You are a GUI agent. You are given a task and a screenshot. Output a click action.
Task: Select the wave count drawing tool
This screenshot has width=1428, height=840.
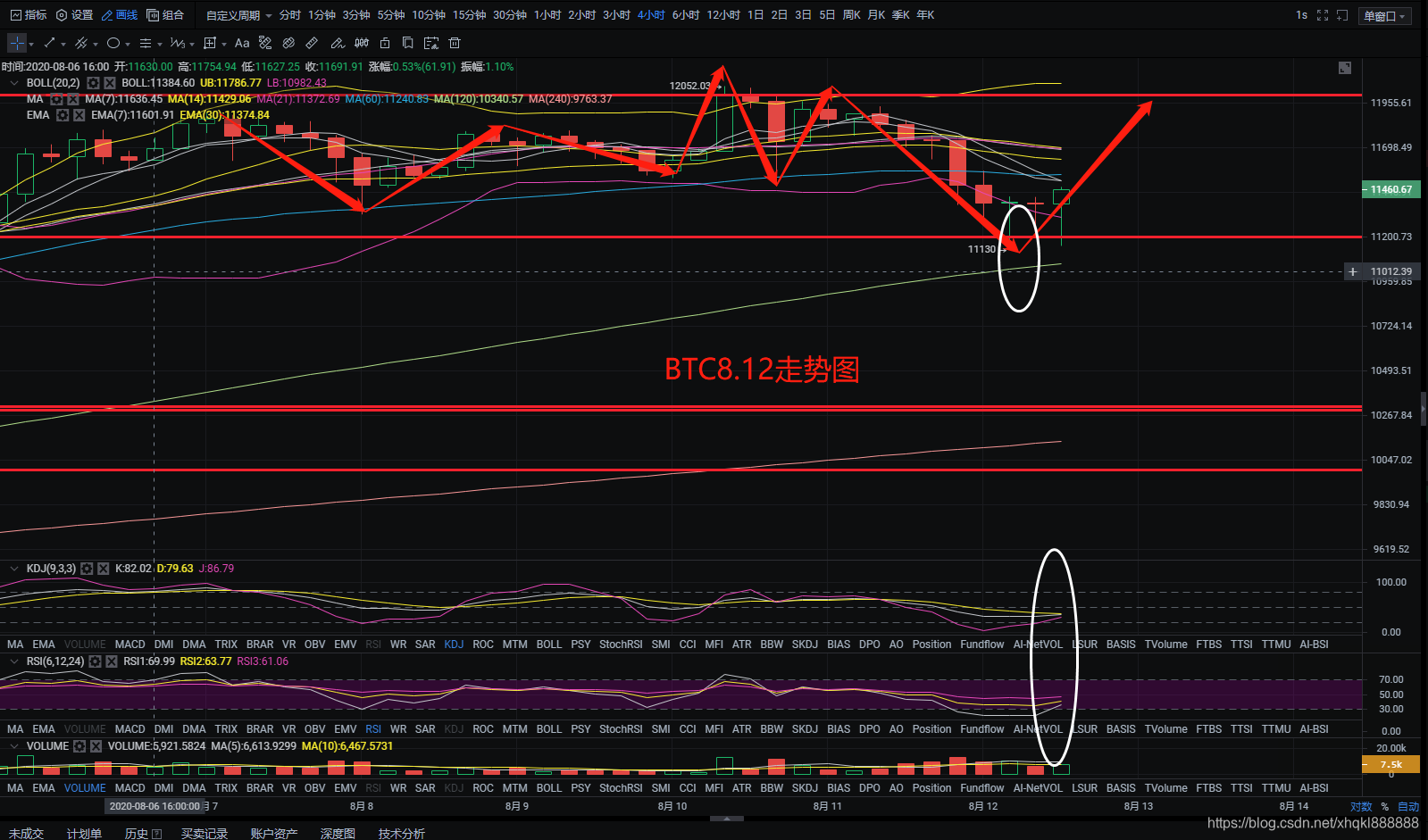tap(177, 43)
